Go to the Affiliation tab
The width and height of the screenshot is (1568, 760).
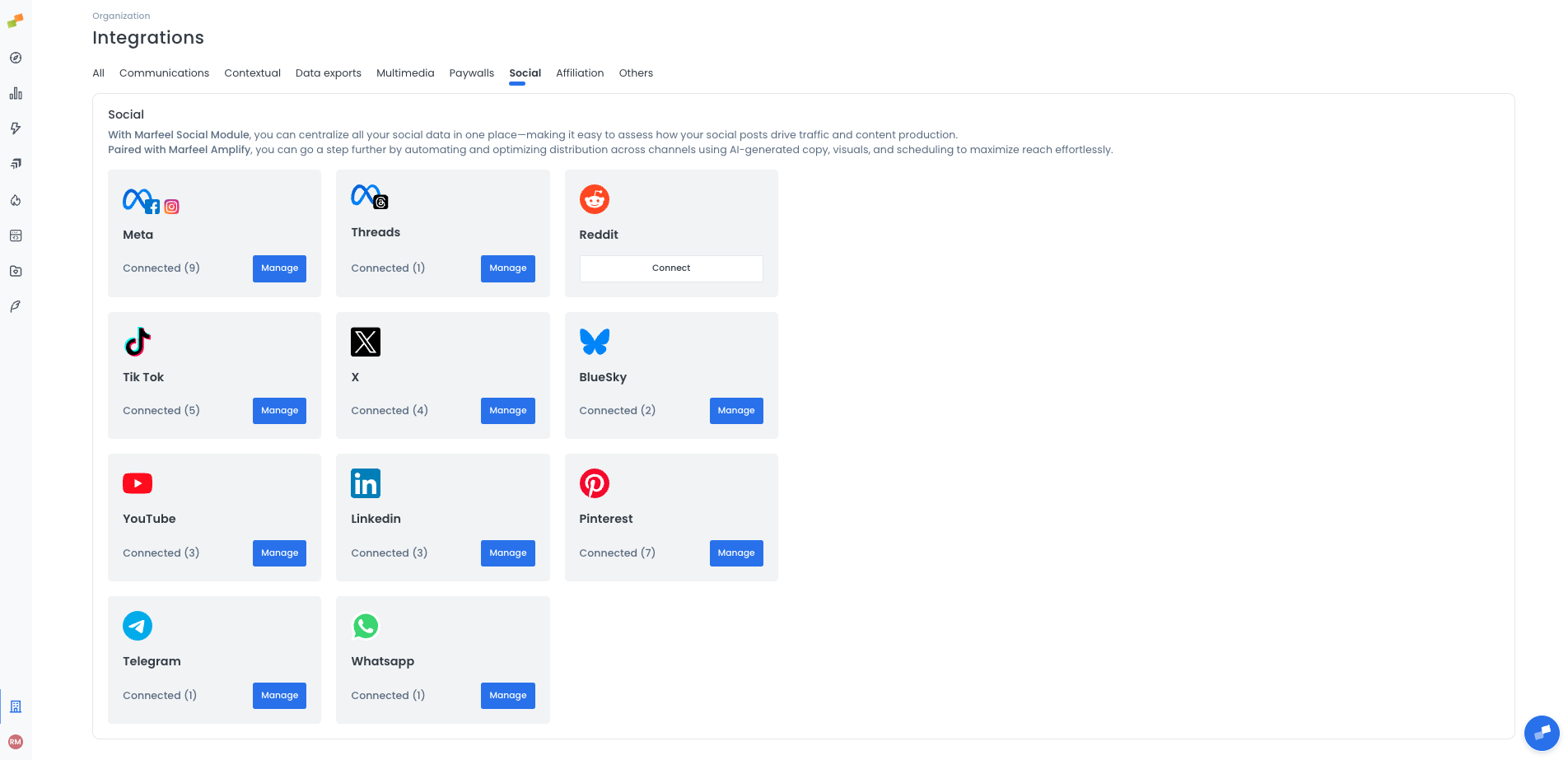580,73
